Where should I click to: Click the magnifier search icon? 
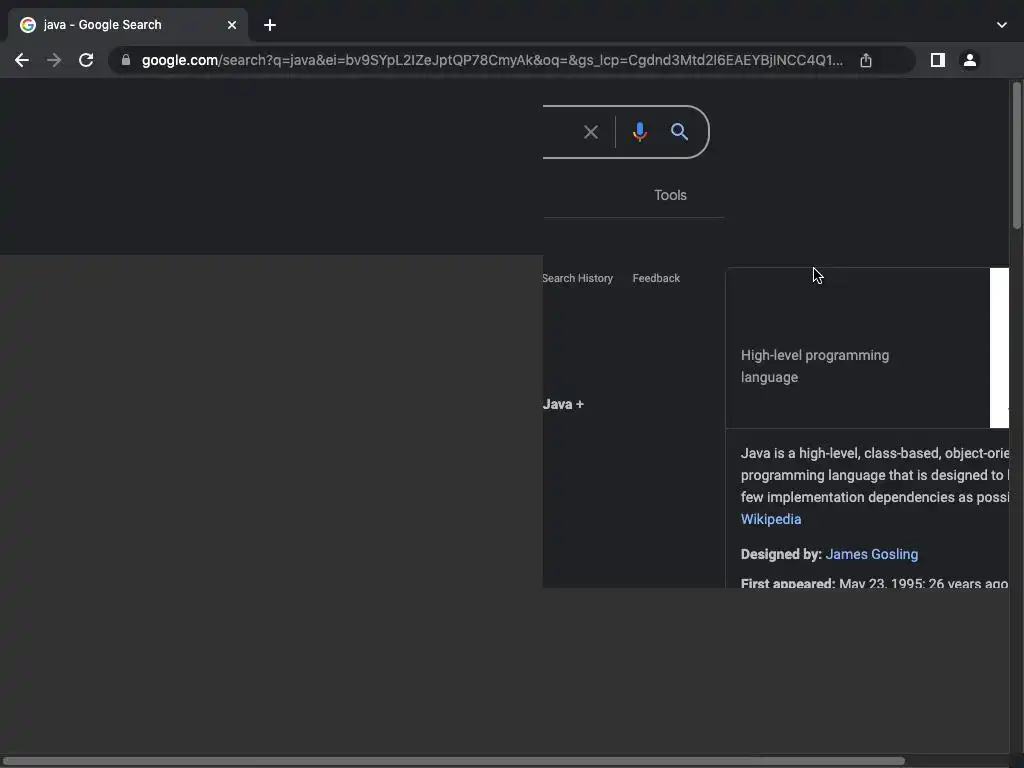(679, 132)
